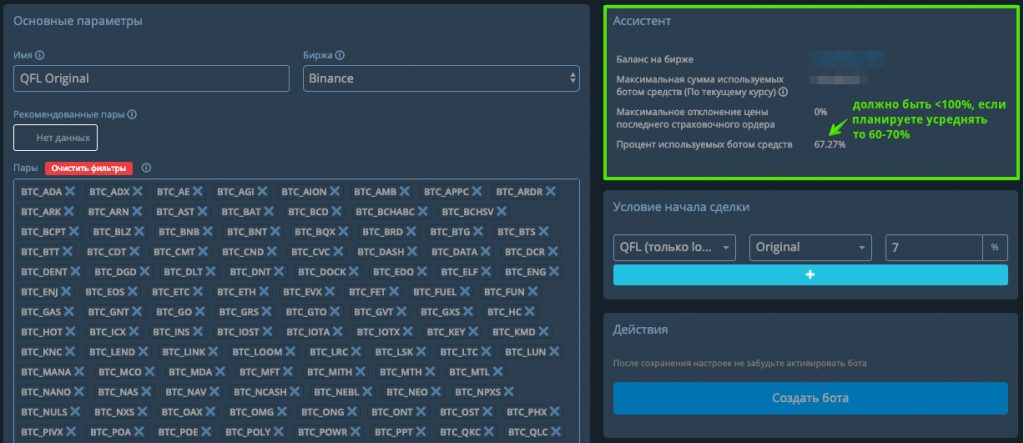
Task: Open info icon beside Рекомендованные пары
Action: [132, 114]
